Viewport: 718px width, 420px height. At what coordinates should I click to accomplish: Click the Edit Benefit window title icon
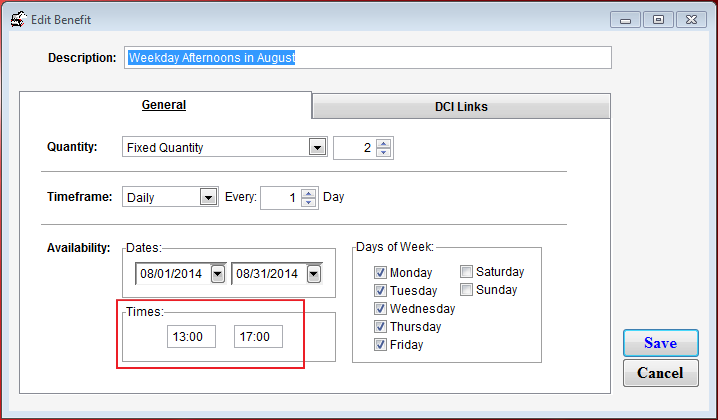pyautogui.click(x=17, y=18)
